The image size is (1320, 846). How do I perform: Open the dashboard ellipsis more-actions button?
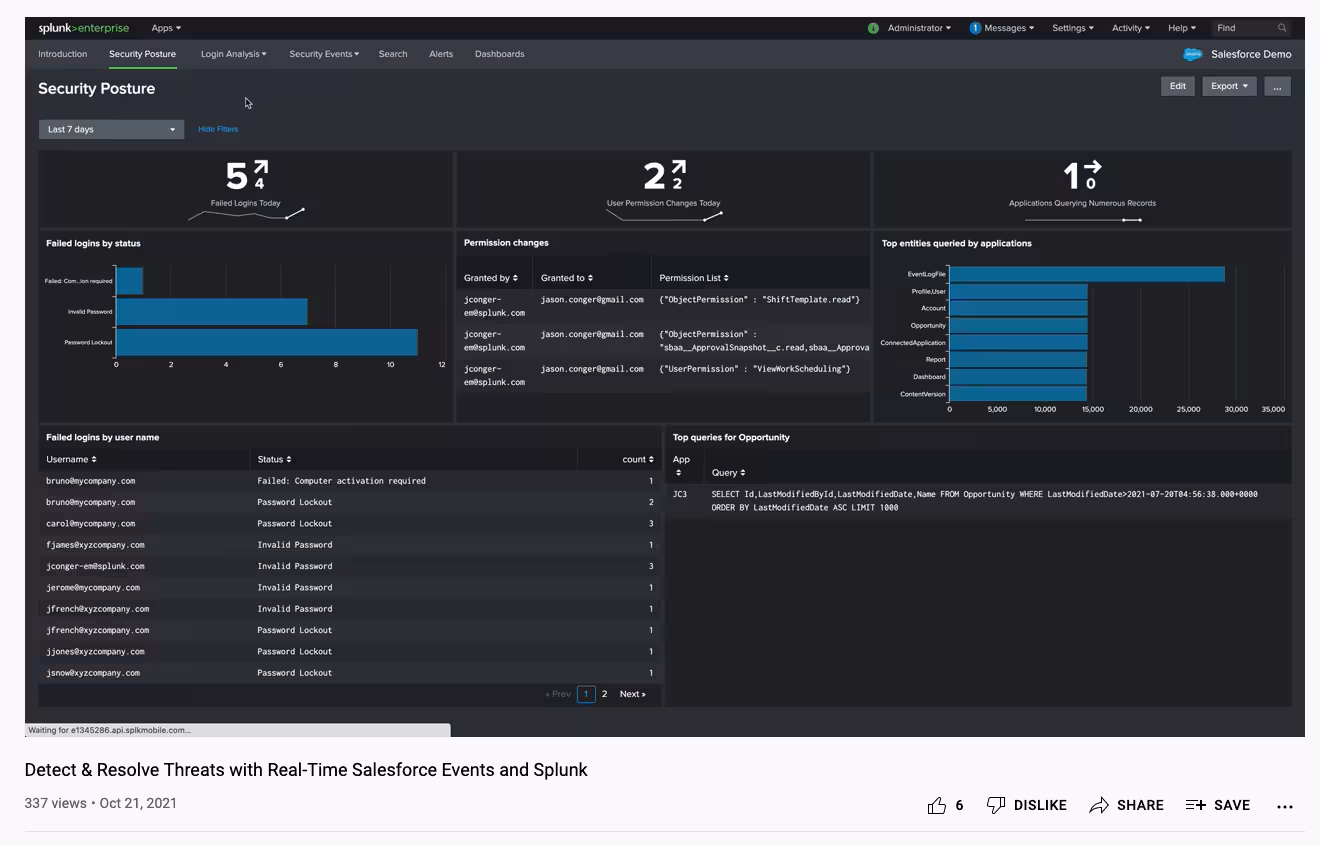click(1277, 87)
